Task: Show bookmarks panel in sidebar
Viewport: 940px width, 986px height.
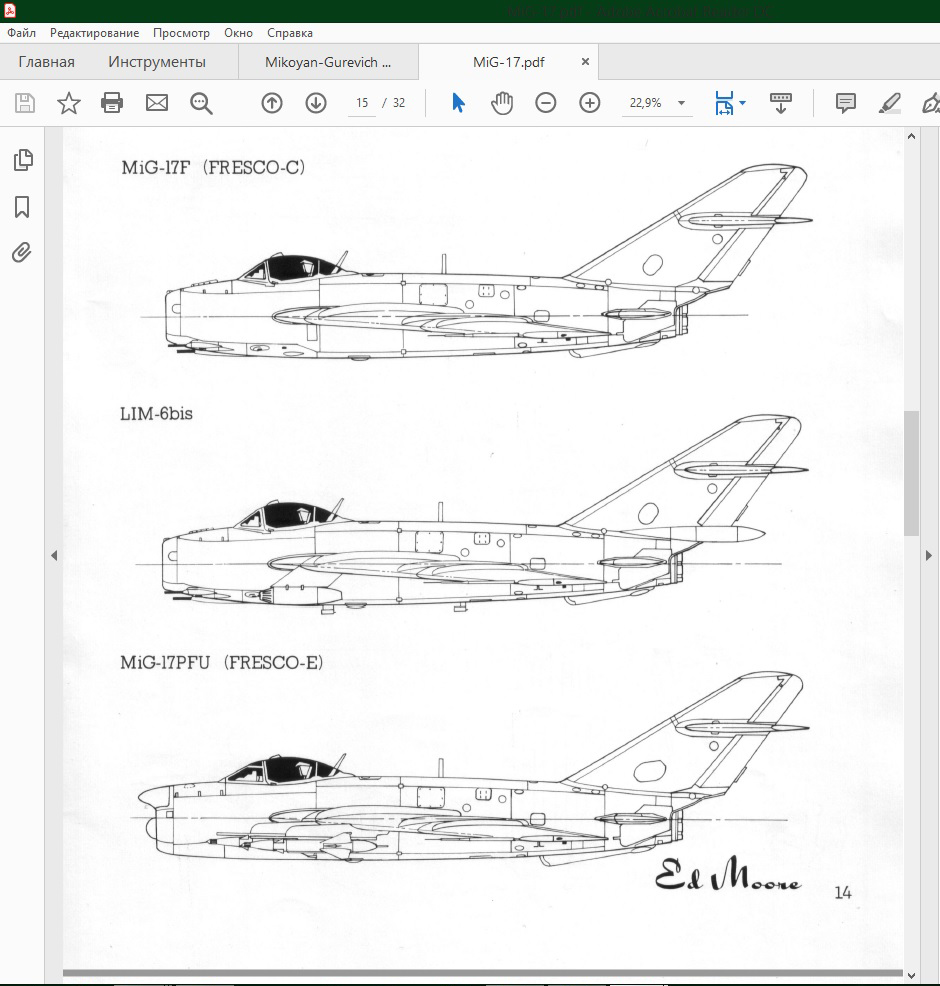Action: [22, 207]
